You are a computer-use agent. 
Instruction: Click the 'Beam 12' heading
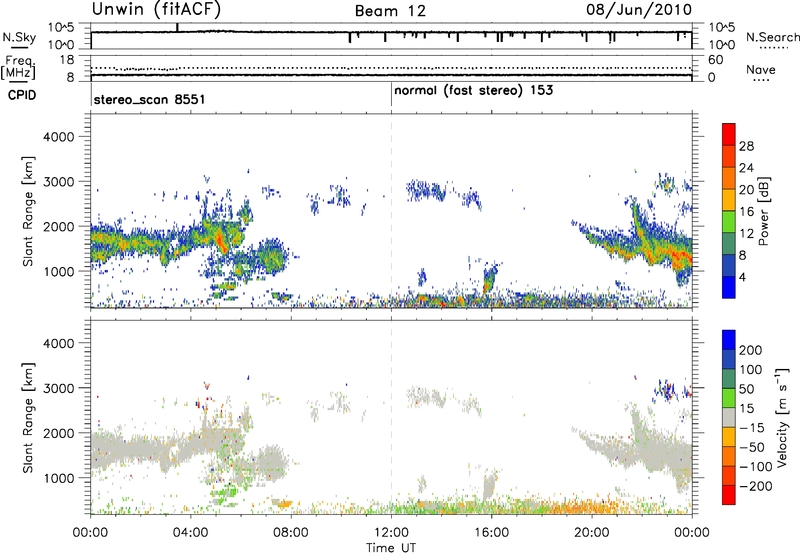point(390,11)
